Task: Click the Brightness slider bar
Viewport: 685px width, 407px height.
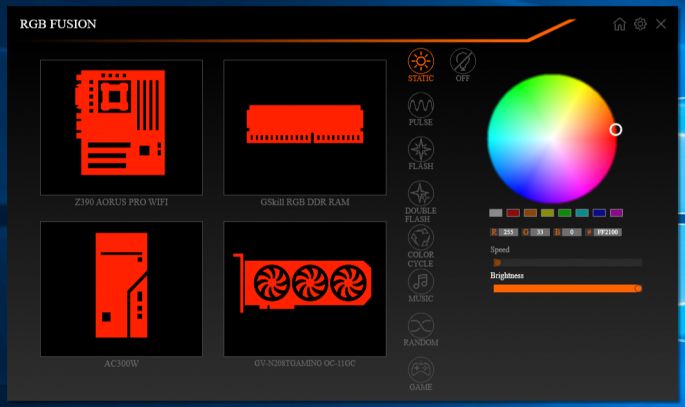Action: (x=567, y=288)
